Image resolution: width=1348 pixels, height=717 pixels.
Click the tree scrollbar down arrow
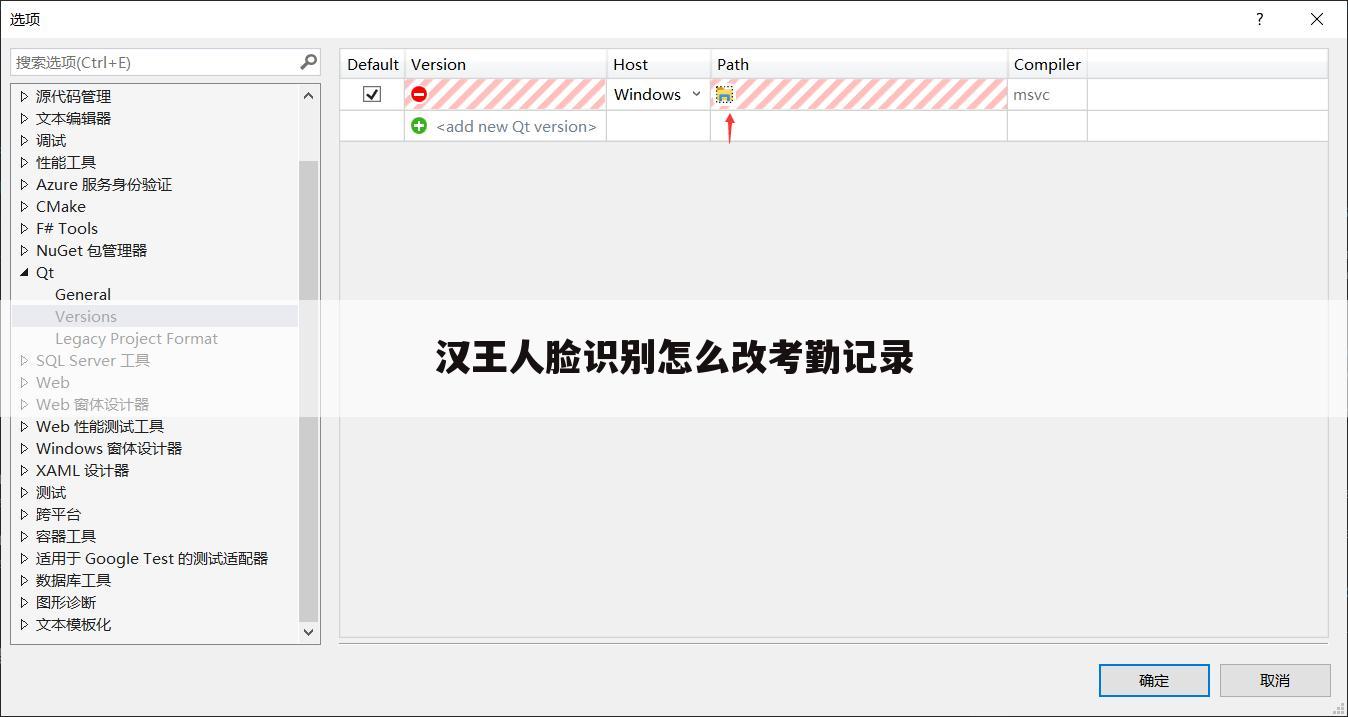pyautogui.click(x=308, y=631)
